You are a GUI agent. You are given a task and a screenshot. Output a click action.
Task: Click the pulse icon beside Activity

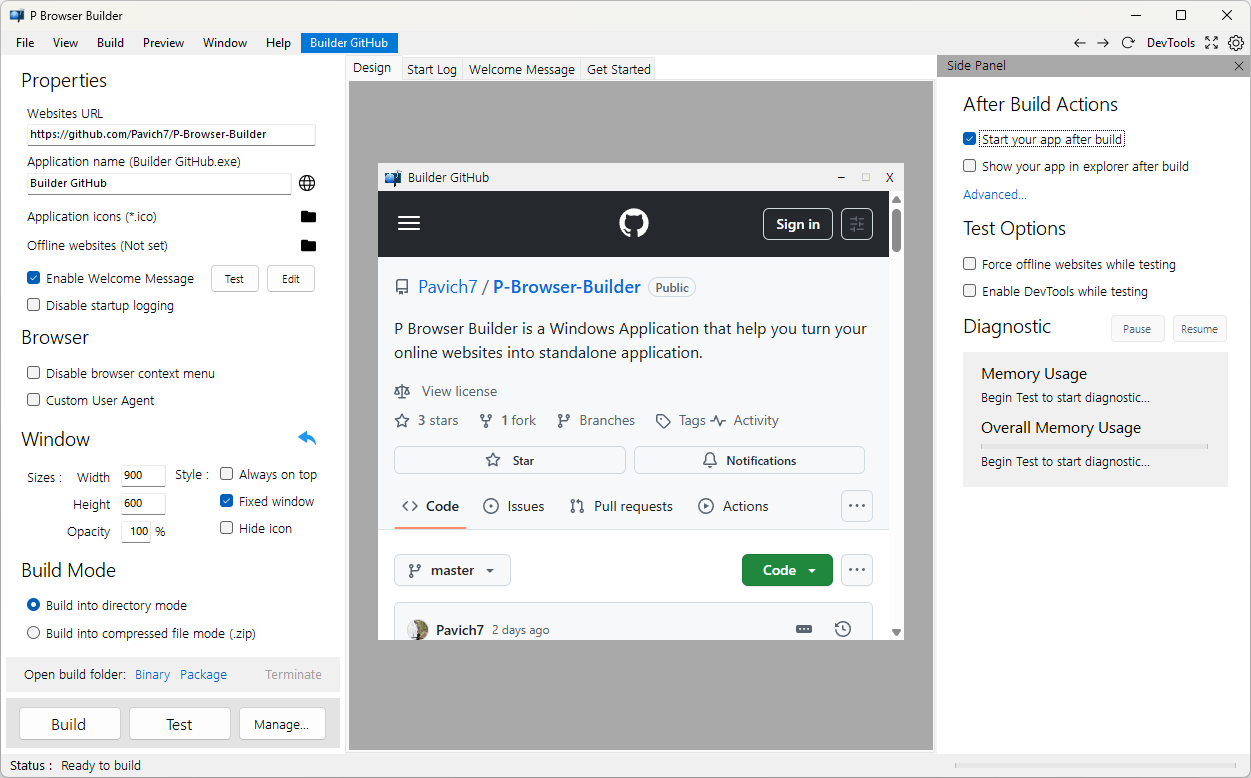[x=718, y=421]
